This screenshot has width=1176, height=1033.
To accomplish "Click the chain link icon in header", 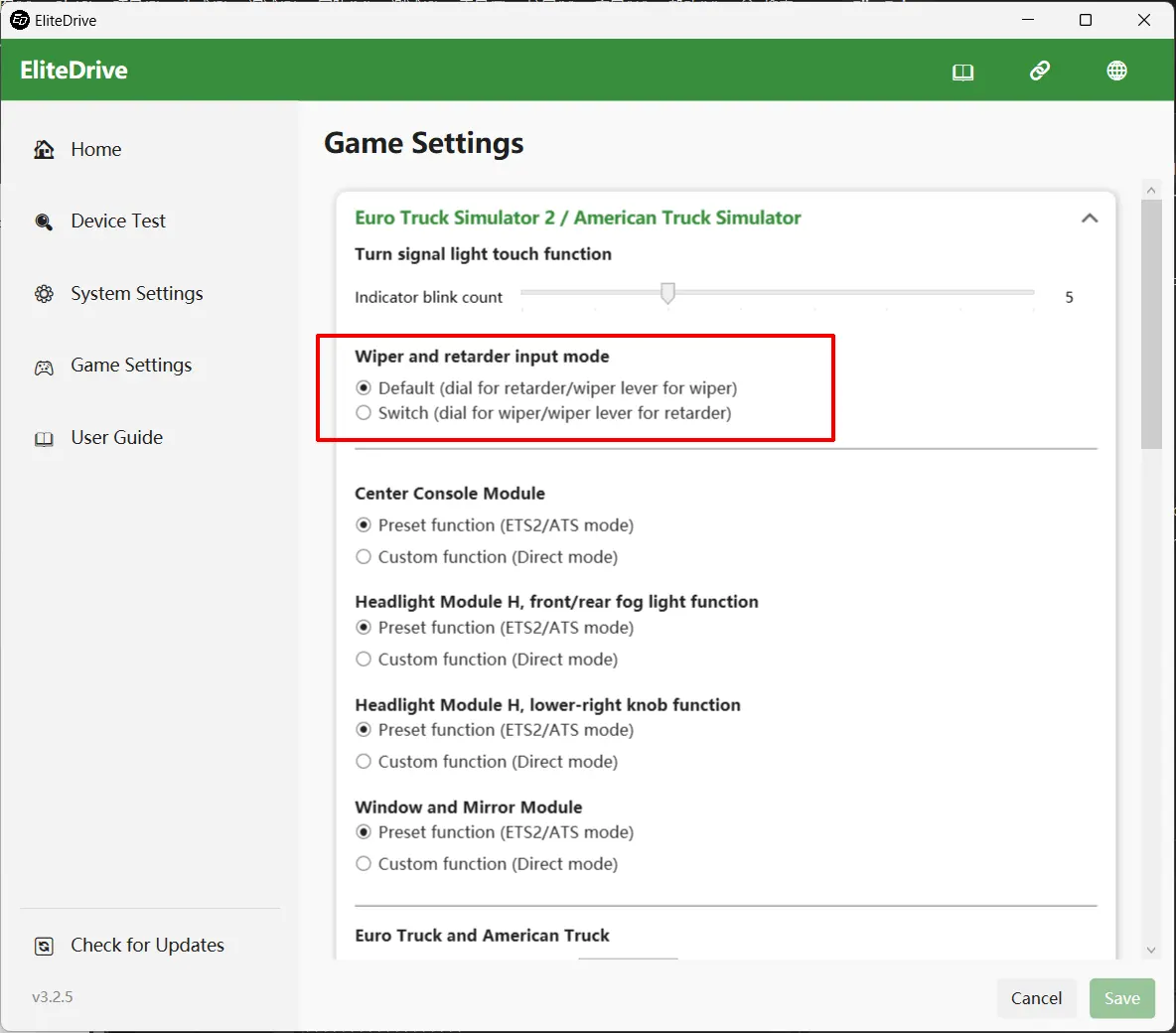I will click(x=1040, y=71).
